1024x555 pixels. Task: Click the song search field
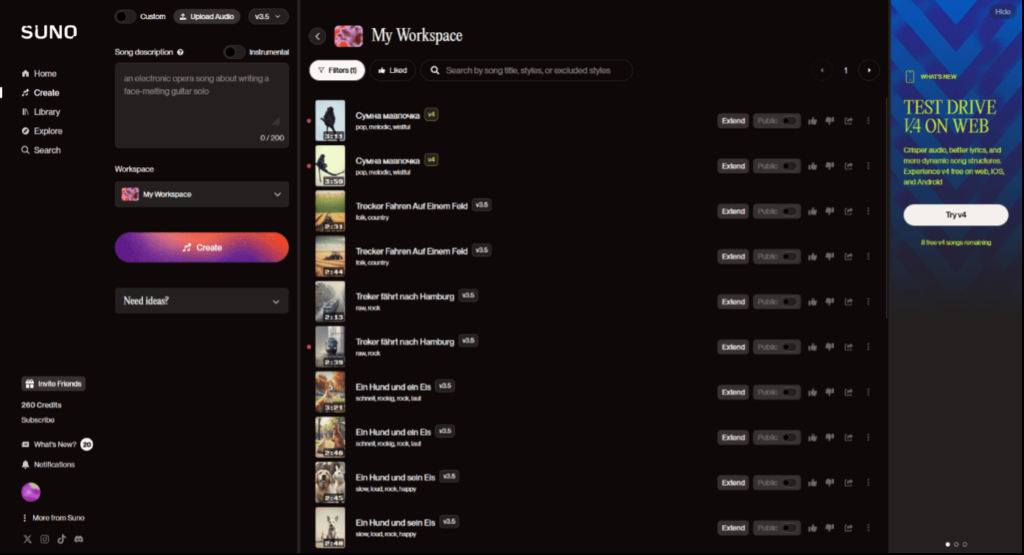point(526,71)
